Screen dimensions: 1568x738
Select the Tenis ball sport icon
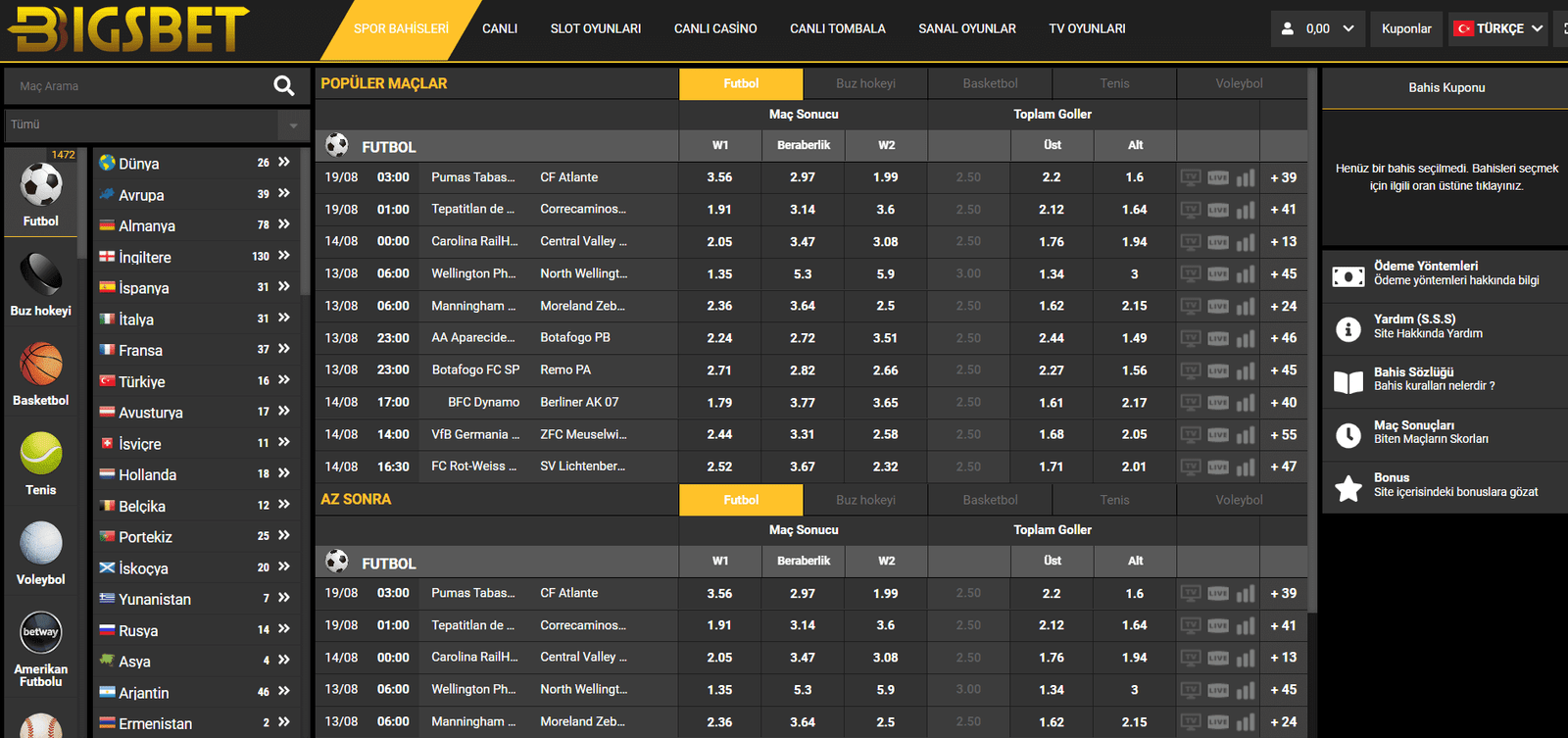[41, 453]
